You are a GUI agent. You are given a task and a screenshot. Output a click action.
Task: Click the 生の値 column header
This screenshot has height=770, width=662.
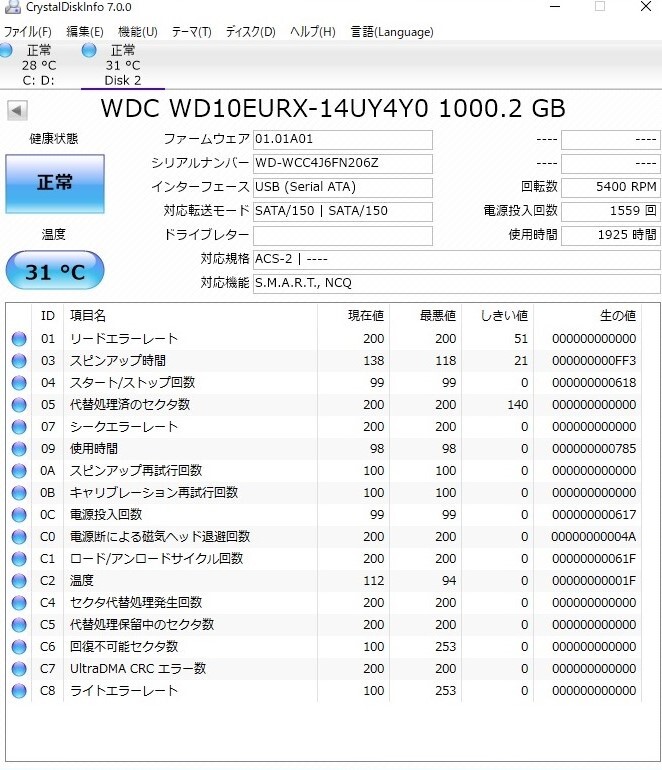click(x=587, y=316)
